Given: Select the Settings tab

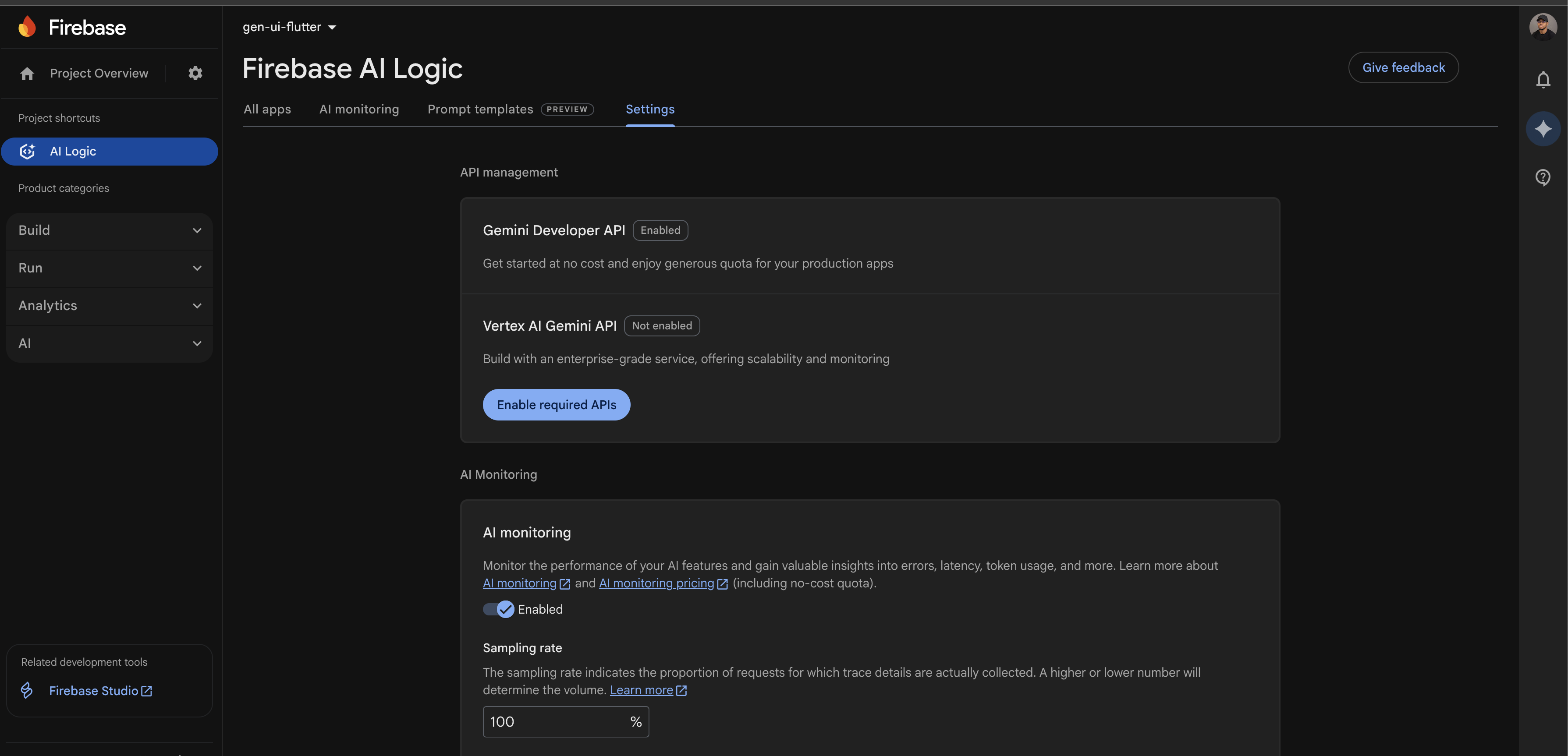Looking at the screenshot, I should 650,110.
